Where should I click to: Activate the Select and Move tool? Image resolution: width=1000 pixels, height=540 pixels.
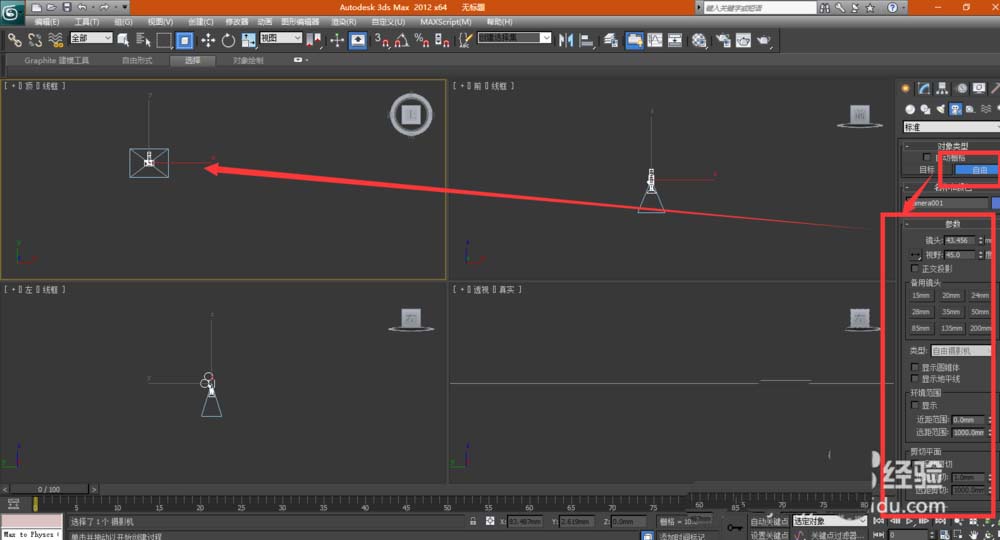[x=207, y=40]
